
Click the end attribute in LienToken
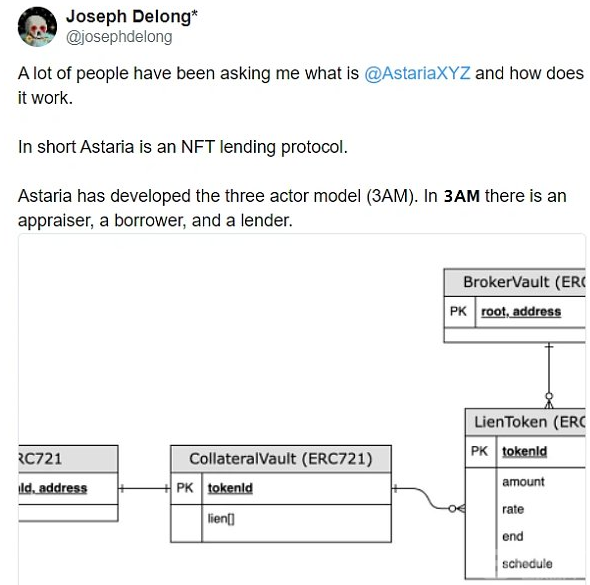click(x=512, y=536)
